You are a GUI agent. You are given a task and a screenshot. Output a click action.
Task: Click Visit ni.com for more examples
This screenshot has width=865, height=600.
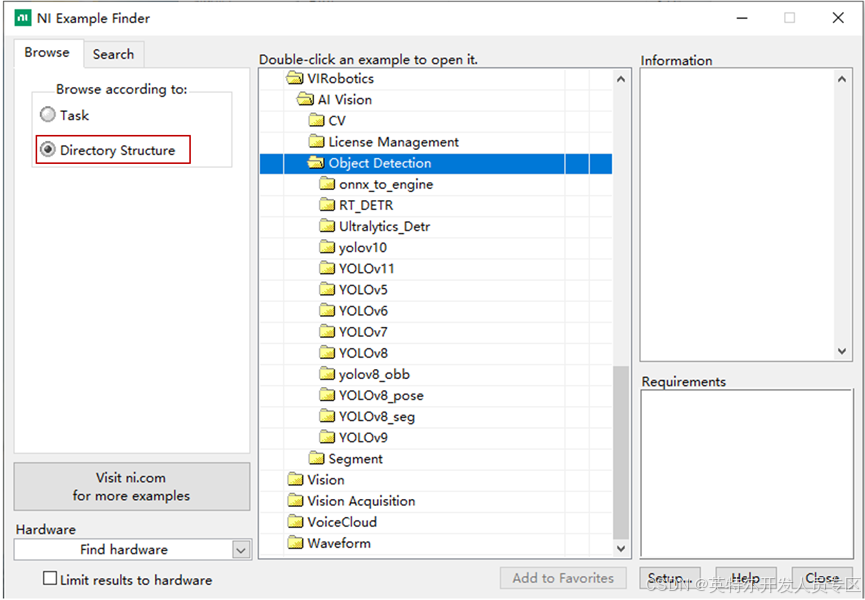point(131,487)
